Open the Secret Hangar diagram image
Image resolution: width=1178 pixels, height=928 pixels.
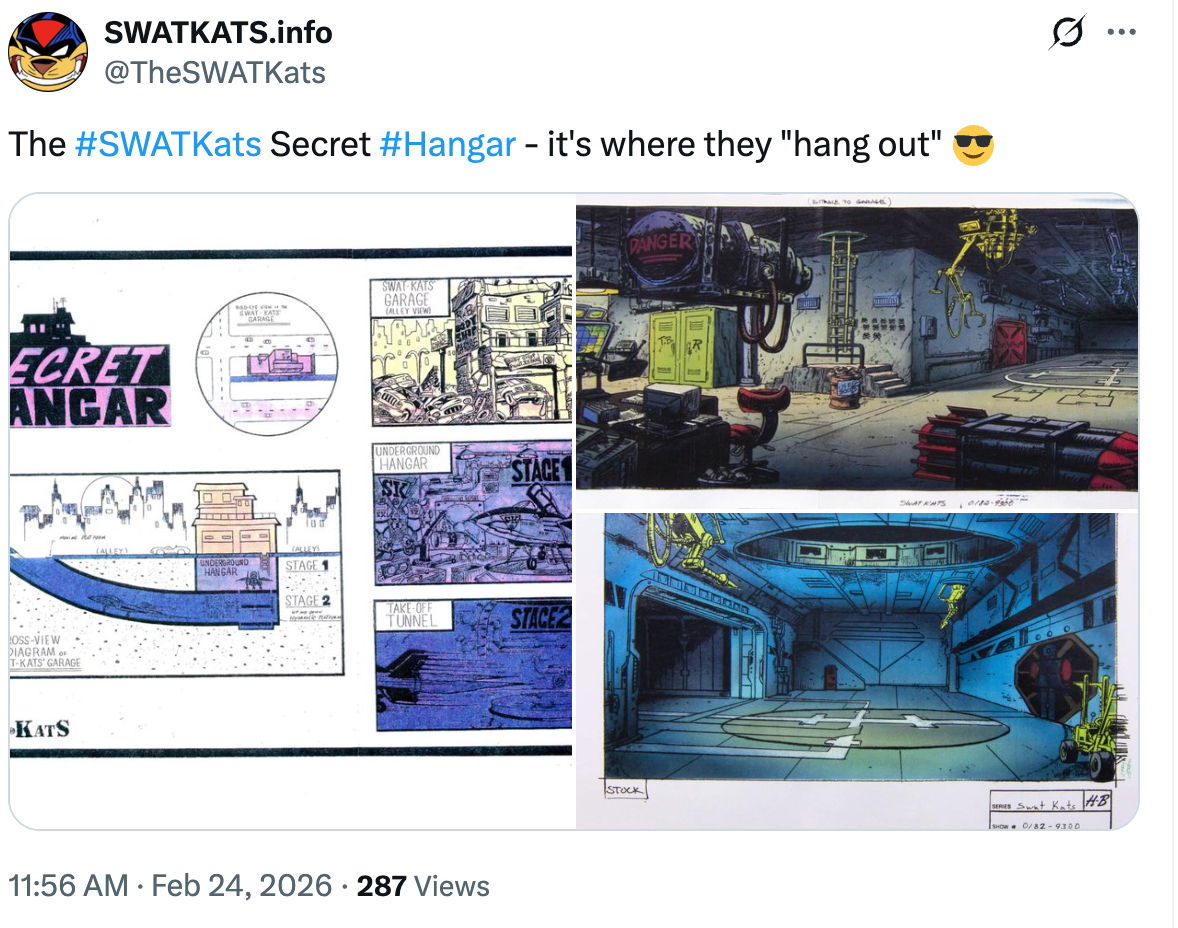coord(291,512)
